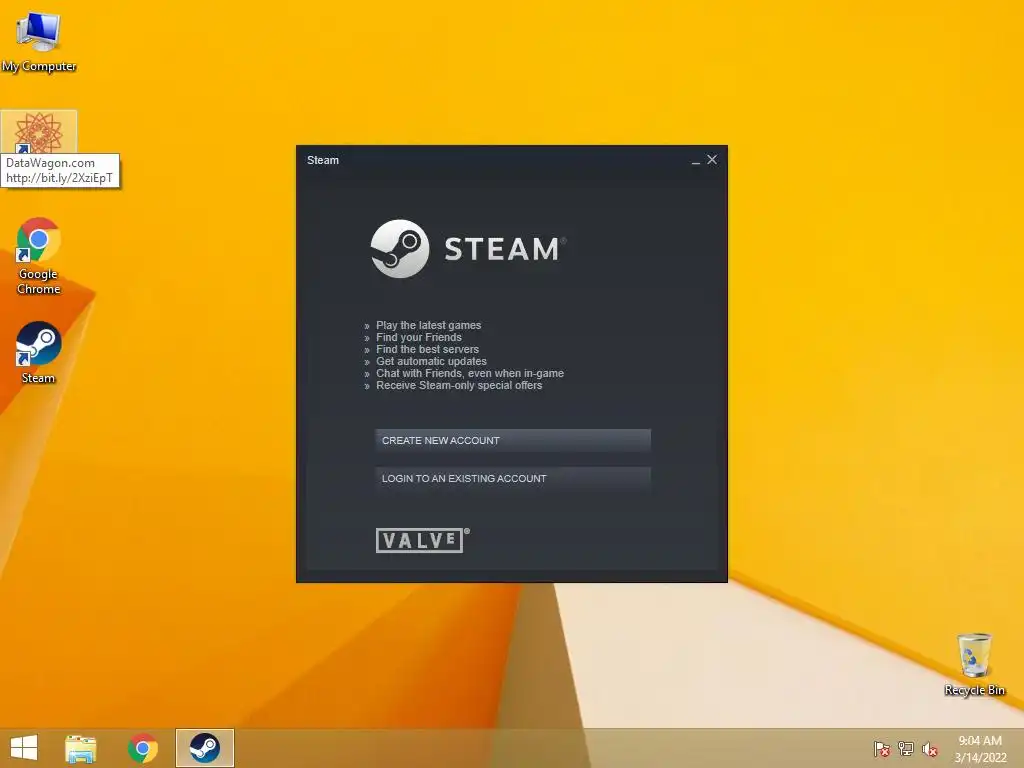1024x768 pixels.
Task: Select Steam desktop shortcut
Action: (x=39, y=353)
